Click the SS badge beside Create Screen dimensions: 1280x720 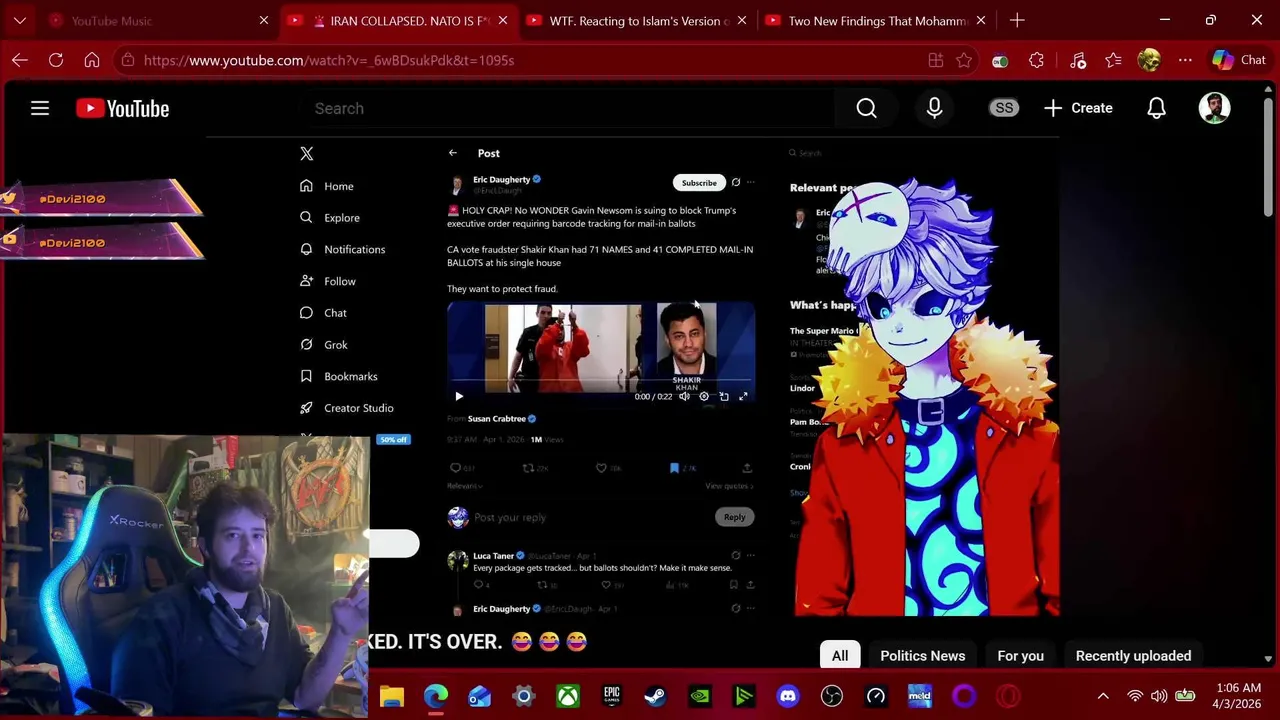tap(1004, 108)
